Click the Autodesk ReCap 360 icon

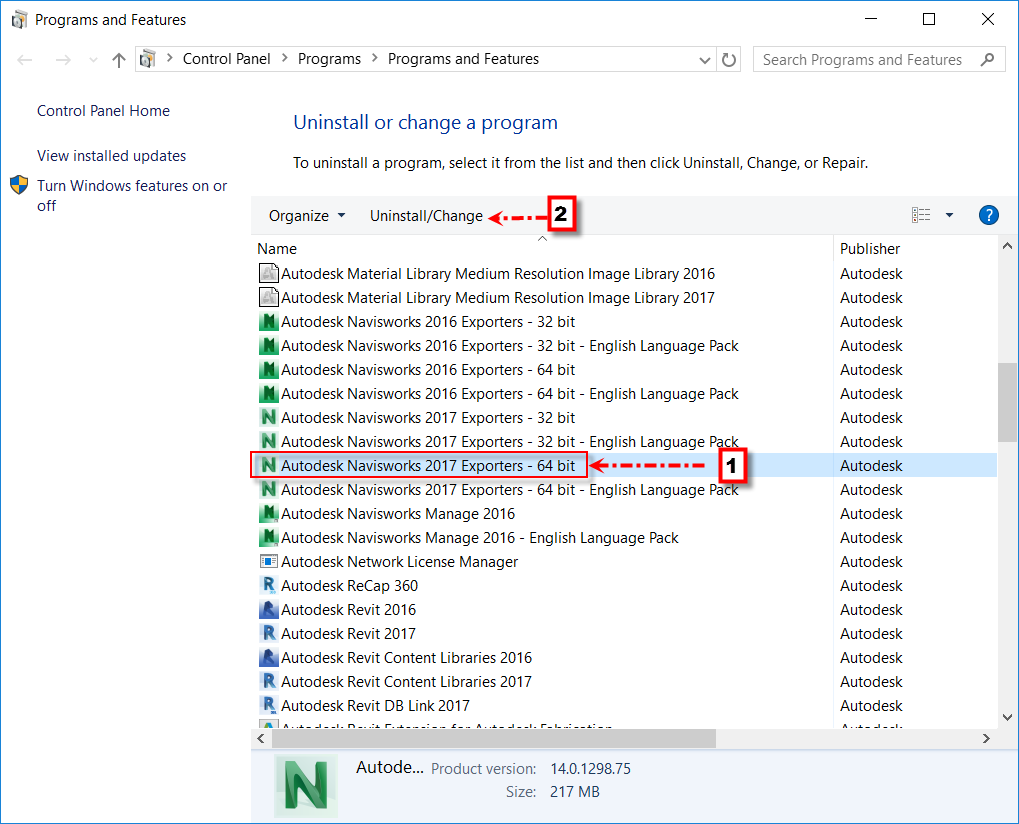pos(268,586)
